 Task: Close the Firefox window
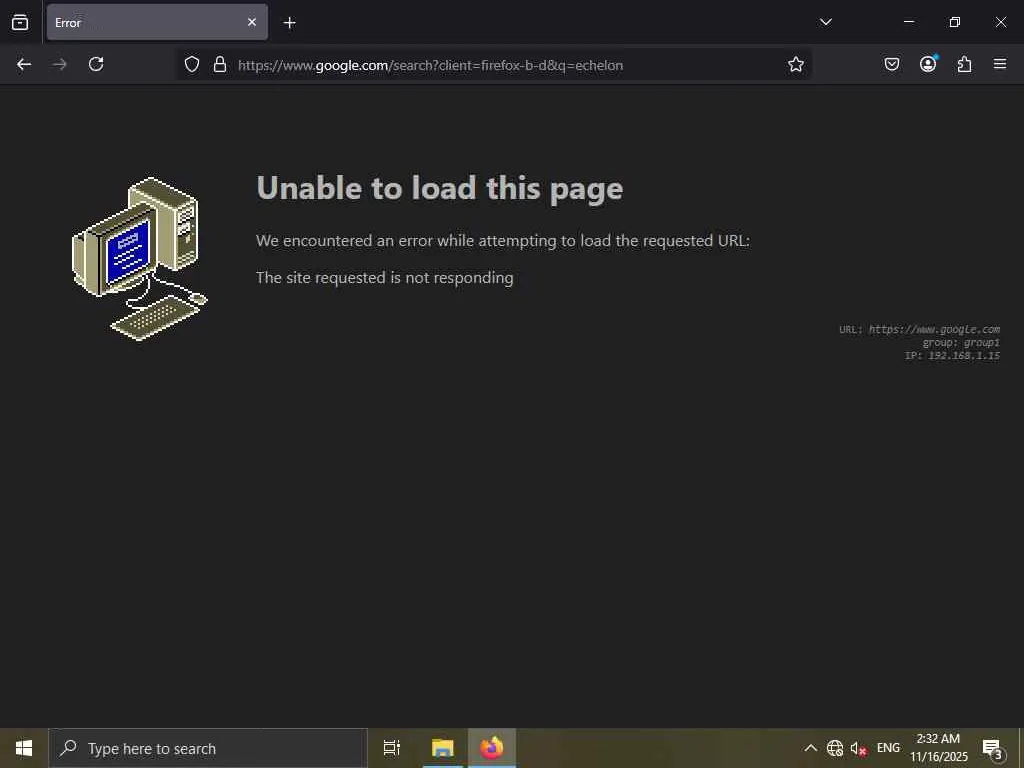pos(1000,22)
